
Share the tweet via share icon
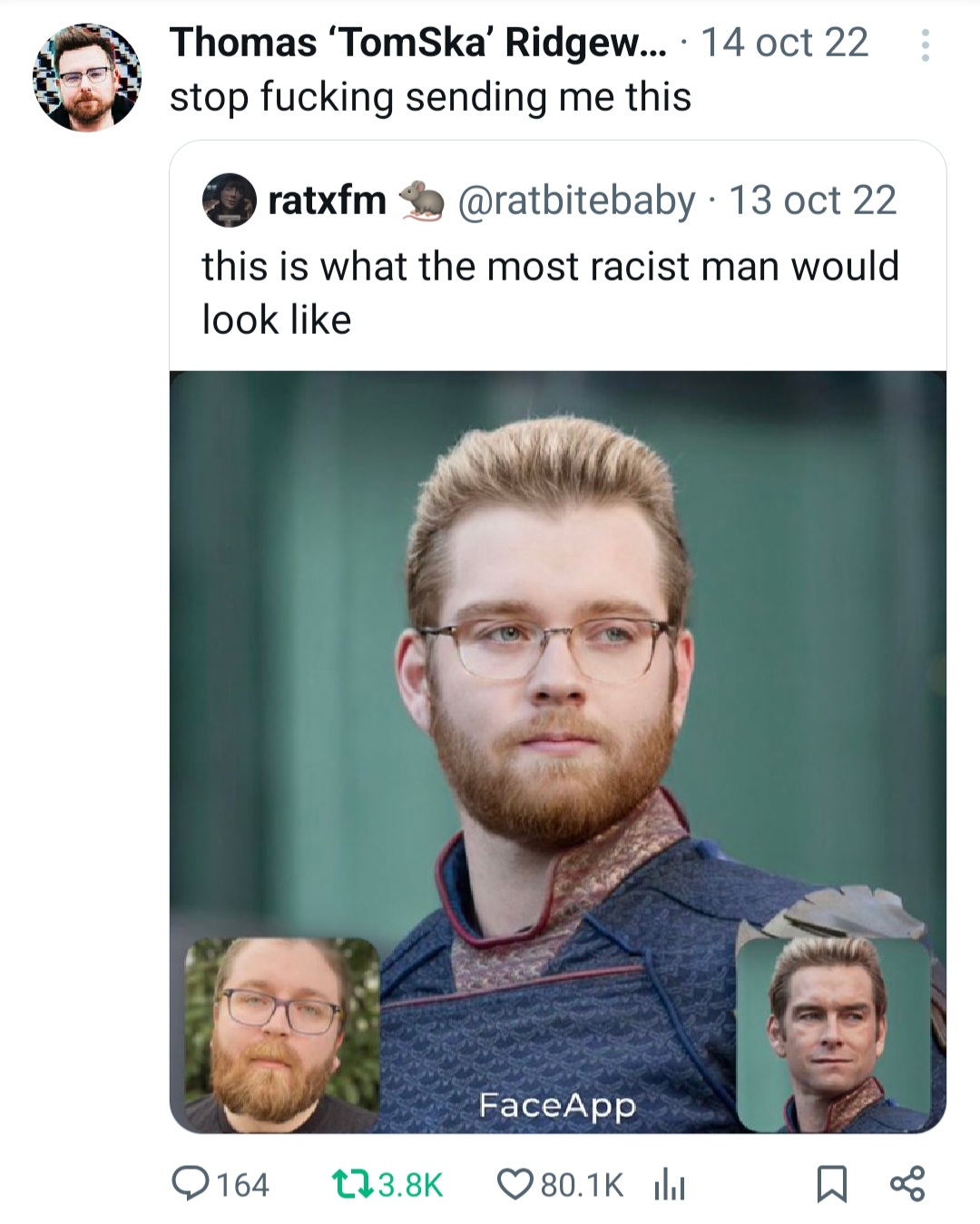[907, 1184]
